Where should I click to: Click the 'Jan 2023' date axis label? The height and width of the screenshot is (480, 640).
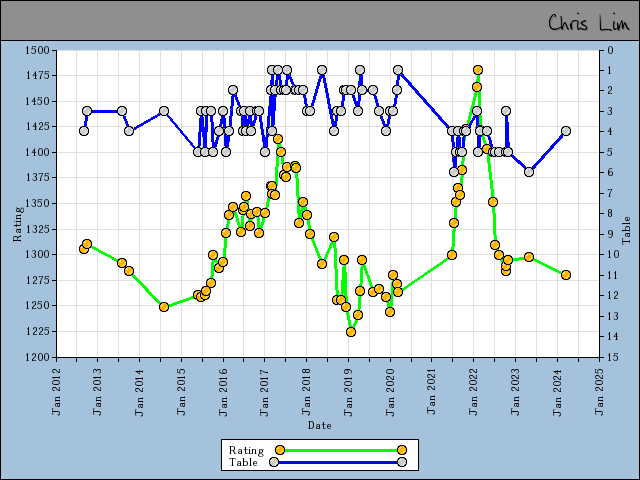coord(515,392)
